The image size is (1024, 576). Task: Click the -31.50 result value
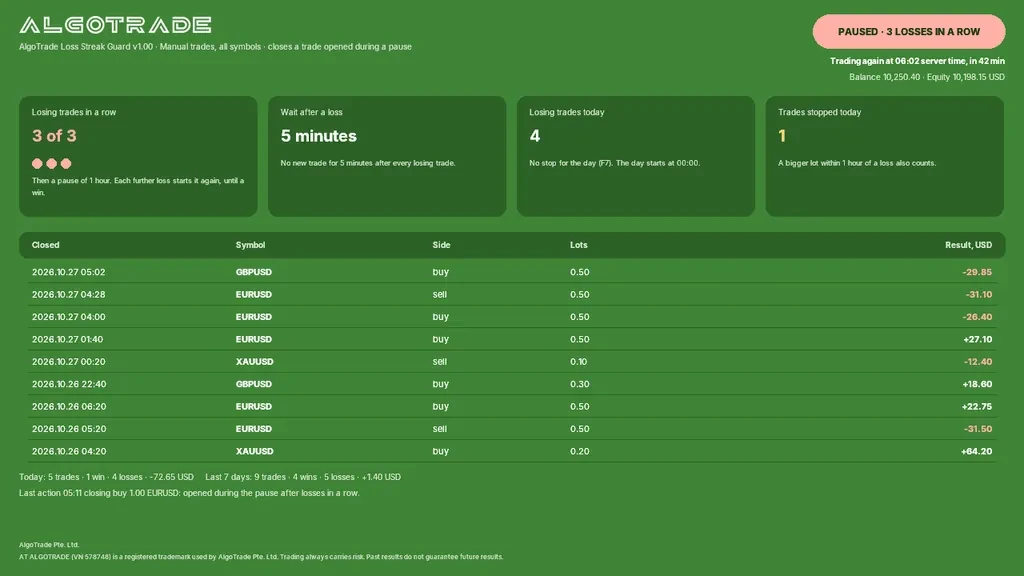pyautogui.click(x=978, y=429)
